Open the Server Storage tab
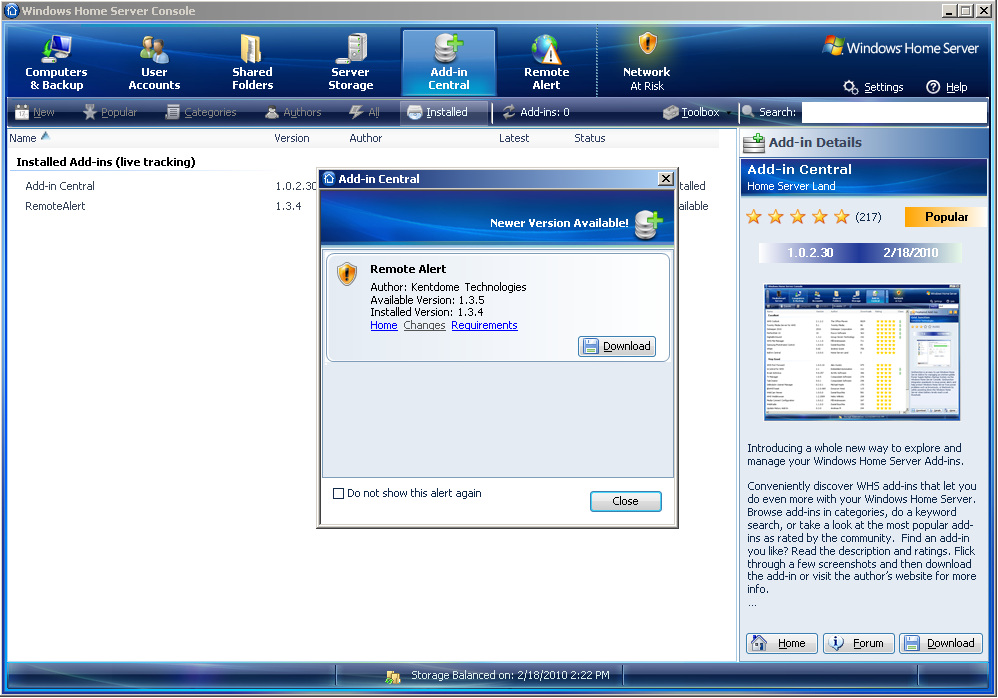Screen dimensions: 998x698 click(350, 62)
